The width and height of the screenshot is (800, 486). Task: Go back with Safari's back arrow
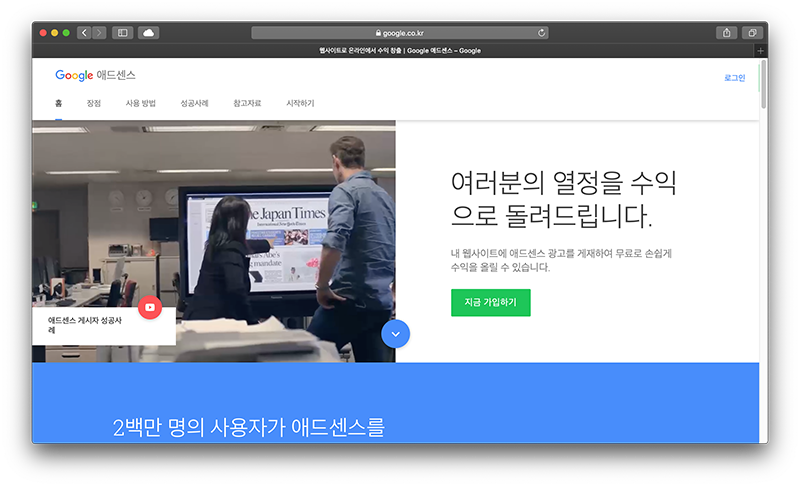click(84, 33)
